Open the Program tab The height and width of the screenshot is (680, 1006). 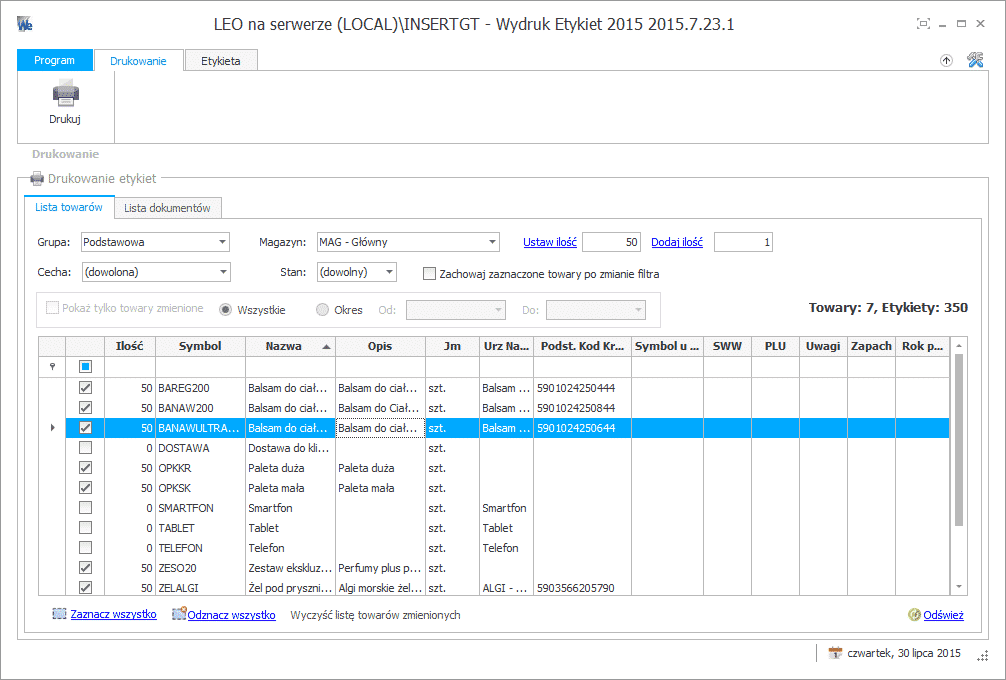(x=55, y=60)
